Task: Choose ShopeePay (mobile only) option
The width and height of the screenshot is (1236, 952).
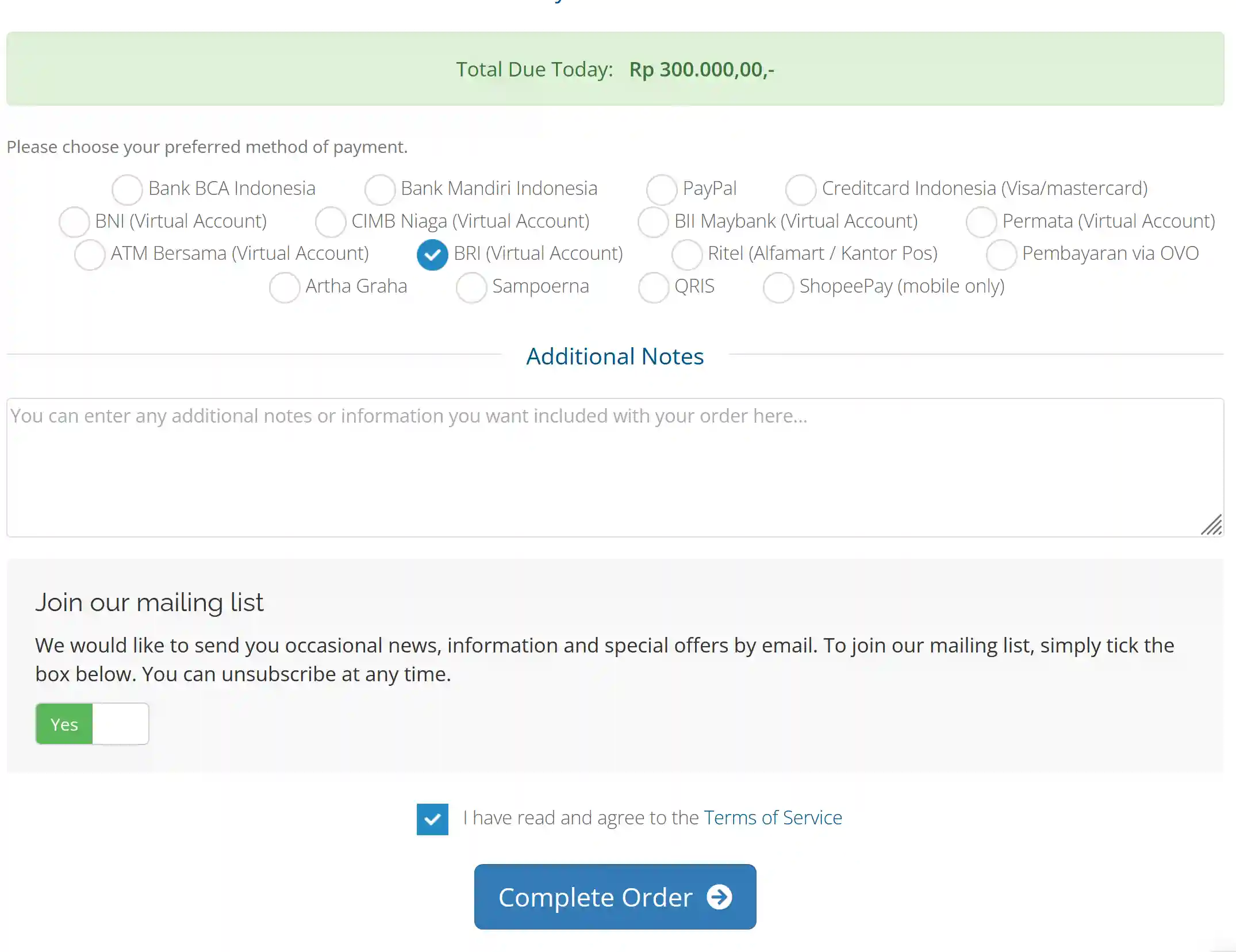Action: pos(778,287)
